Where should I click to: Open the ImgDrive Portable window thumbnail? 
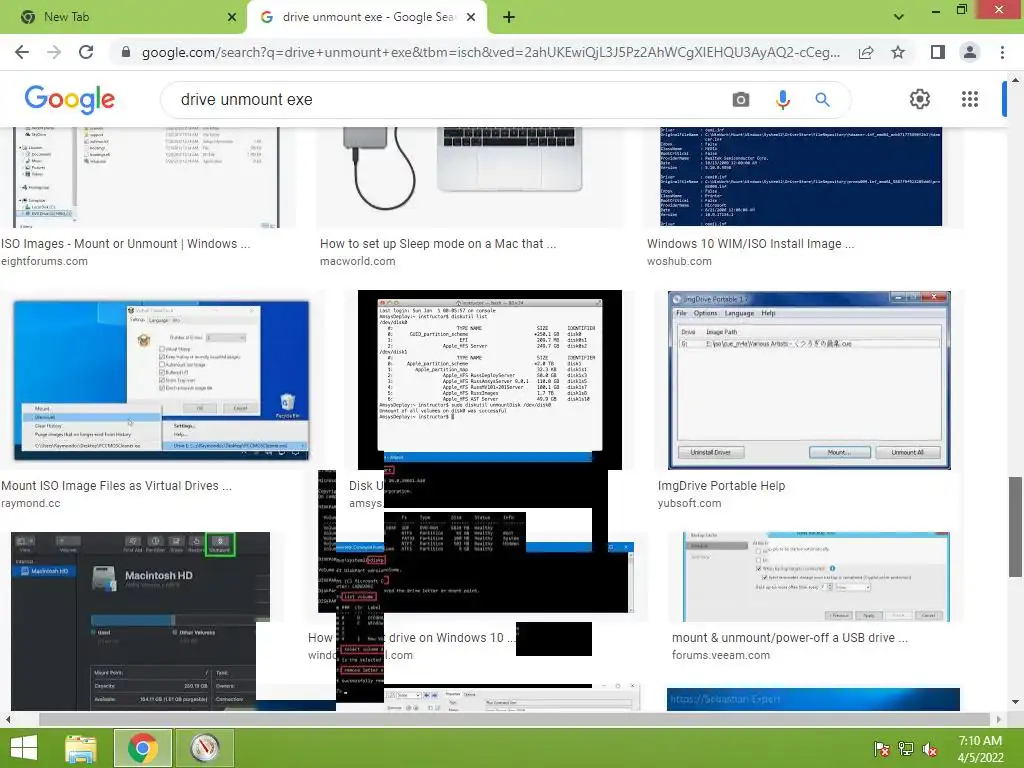(x=809, y=380)
